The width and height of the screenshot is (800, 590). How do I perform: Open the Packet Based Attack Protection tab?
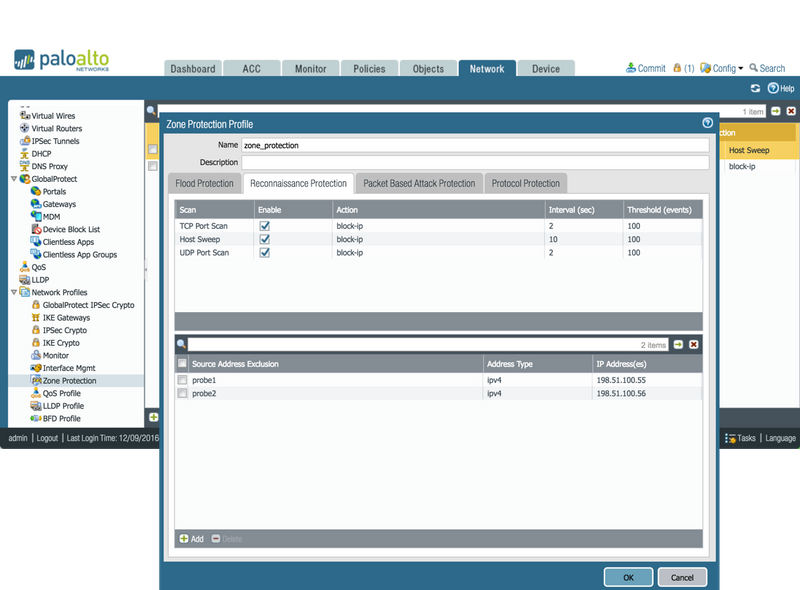419,184
